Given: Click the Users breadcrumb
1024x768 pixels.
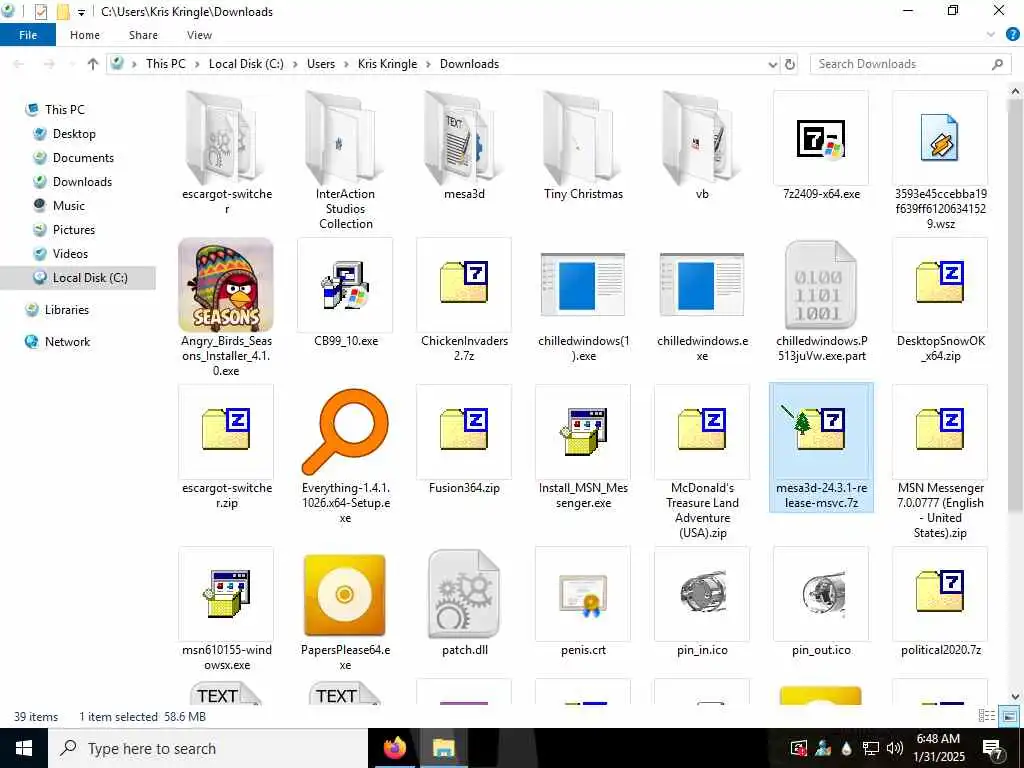Looking at the screenshot, I should [x=321, y=64].
